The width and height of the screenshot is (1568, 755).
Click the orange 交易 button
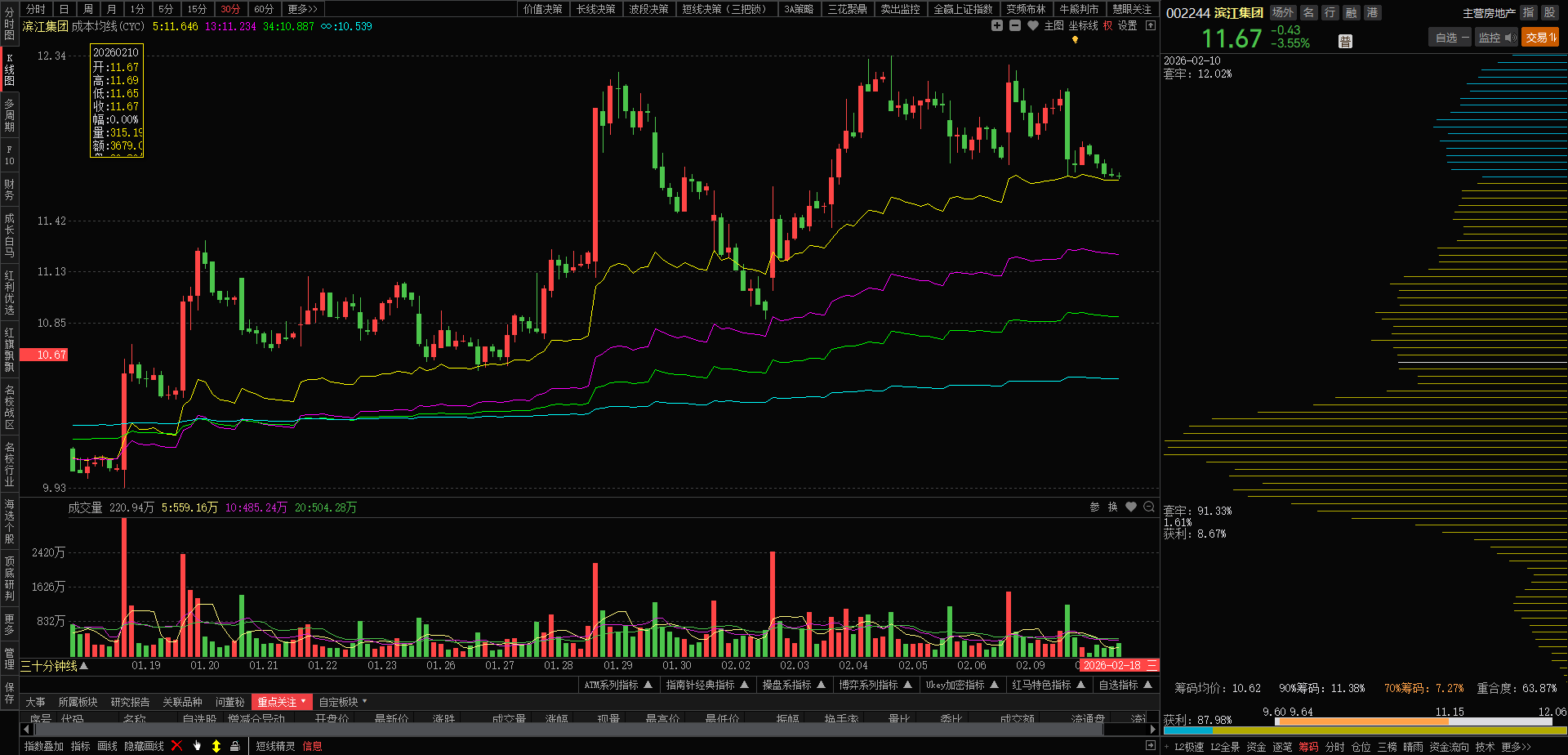[x=1540, y=38]
